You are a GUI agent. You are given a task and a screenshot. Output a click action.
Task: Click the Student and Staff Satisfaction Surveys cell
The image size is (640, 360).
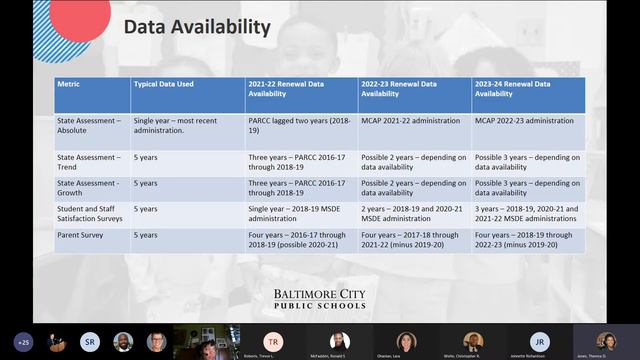(92, 214)
